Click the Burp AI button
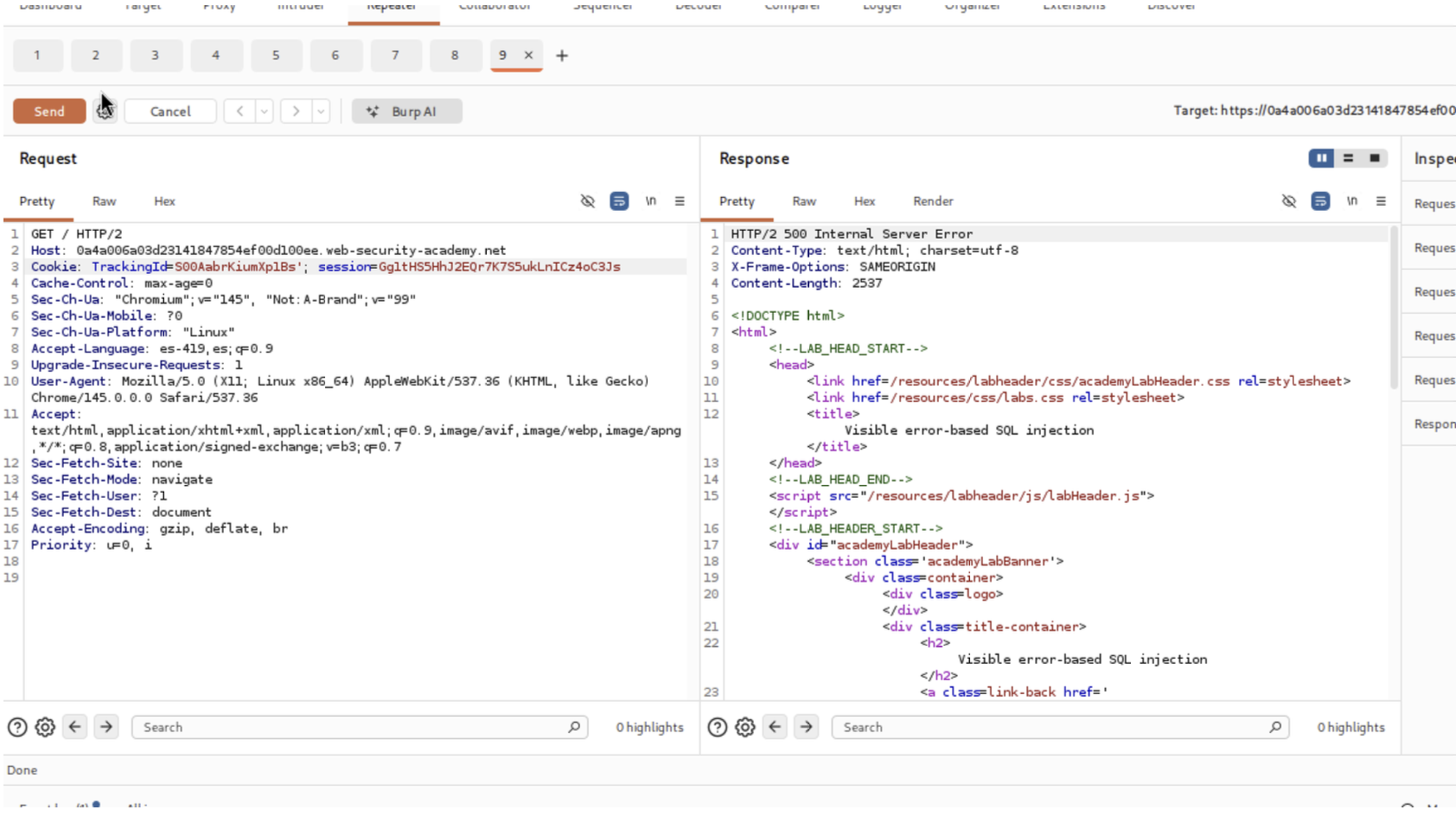1456x816 pixels. (406, 112)
